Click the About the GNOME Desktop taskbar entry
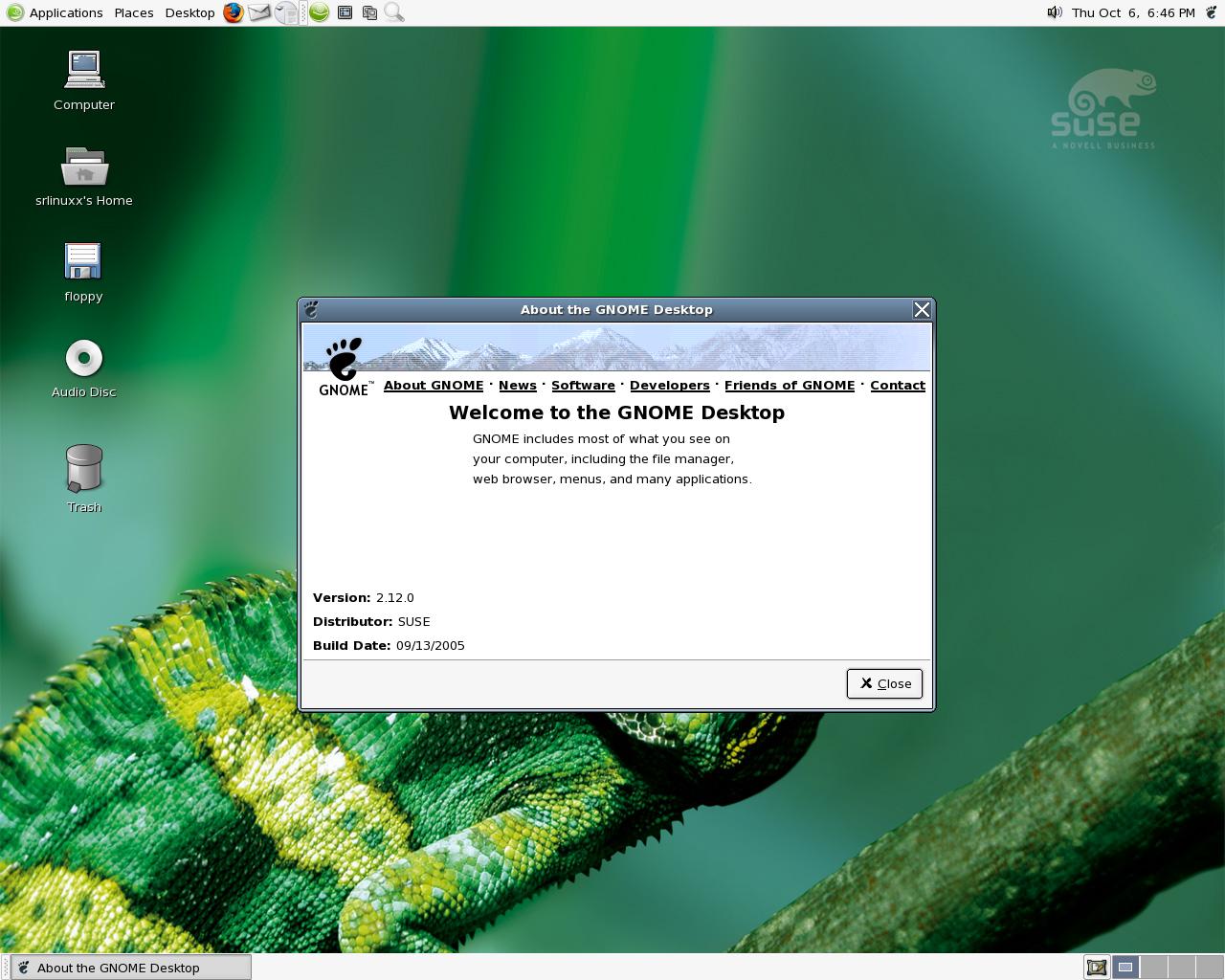 coord(130,968)
